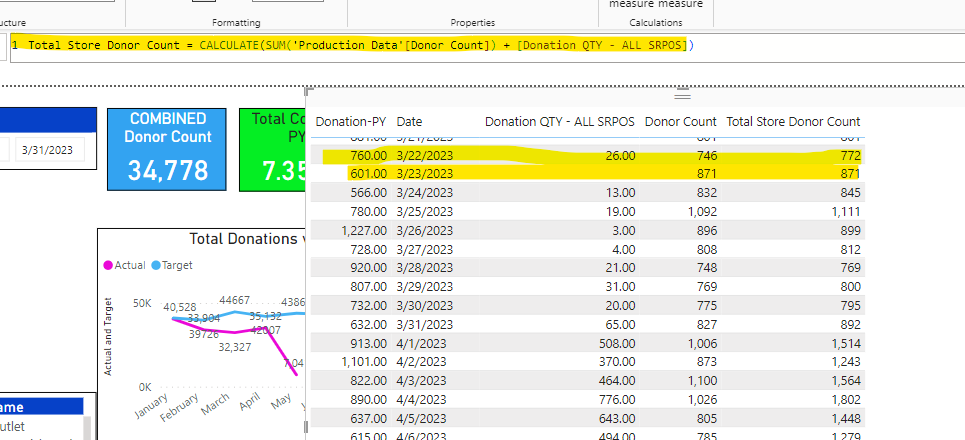The height and width of the screenshot is (440, 965).
Task: Click the 42007 data label
Action: [x=266, y=330]
